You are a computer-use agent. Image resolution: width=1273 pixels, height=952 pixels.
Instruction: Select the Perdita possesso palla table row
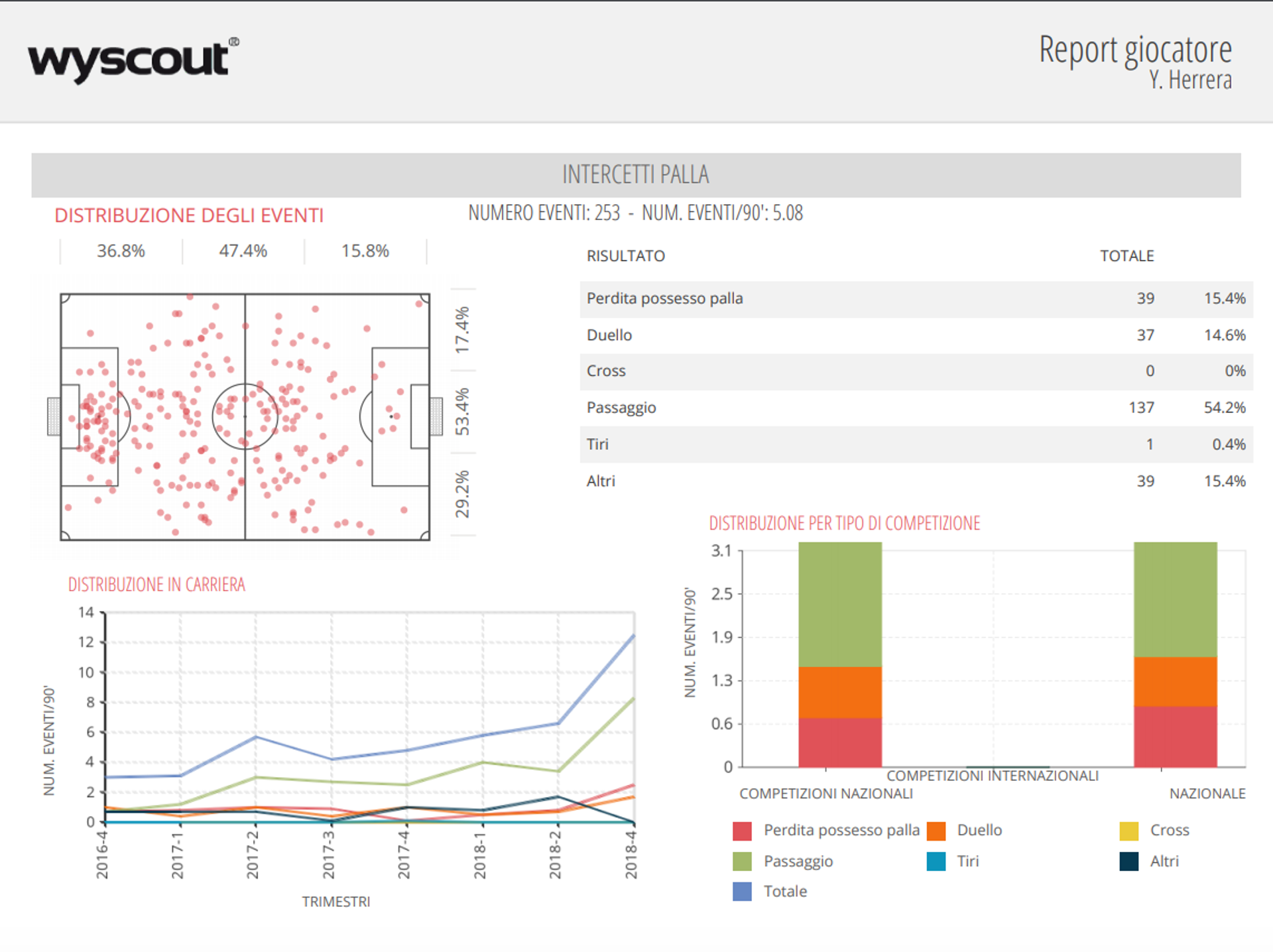(916, 299)
